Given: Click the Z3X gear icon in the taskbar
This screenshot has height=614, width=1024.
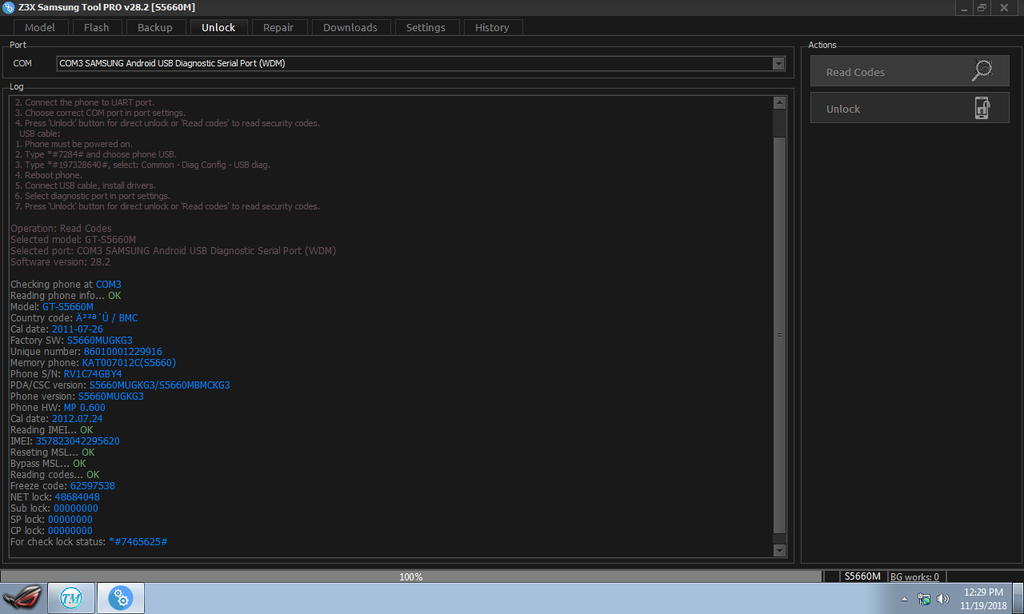Looking at the screenshot, I should (120, 598).
